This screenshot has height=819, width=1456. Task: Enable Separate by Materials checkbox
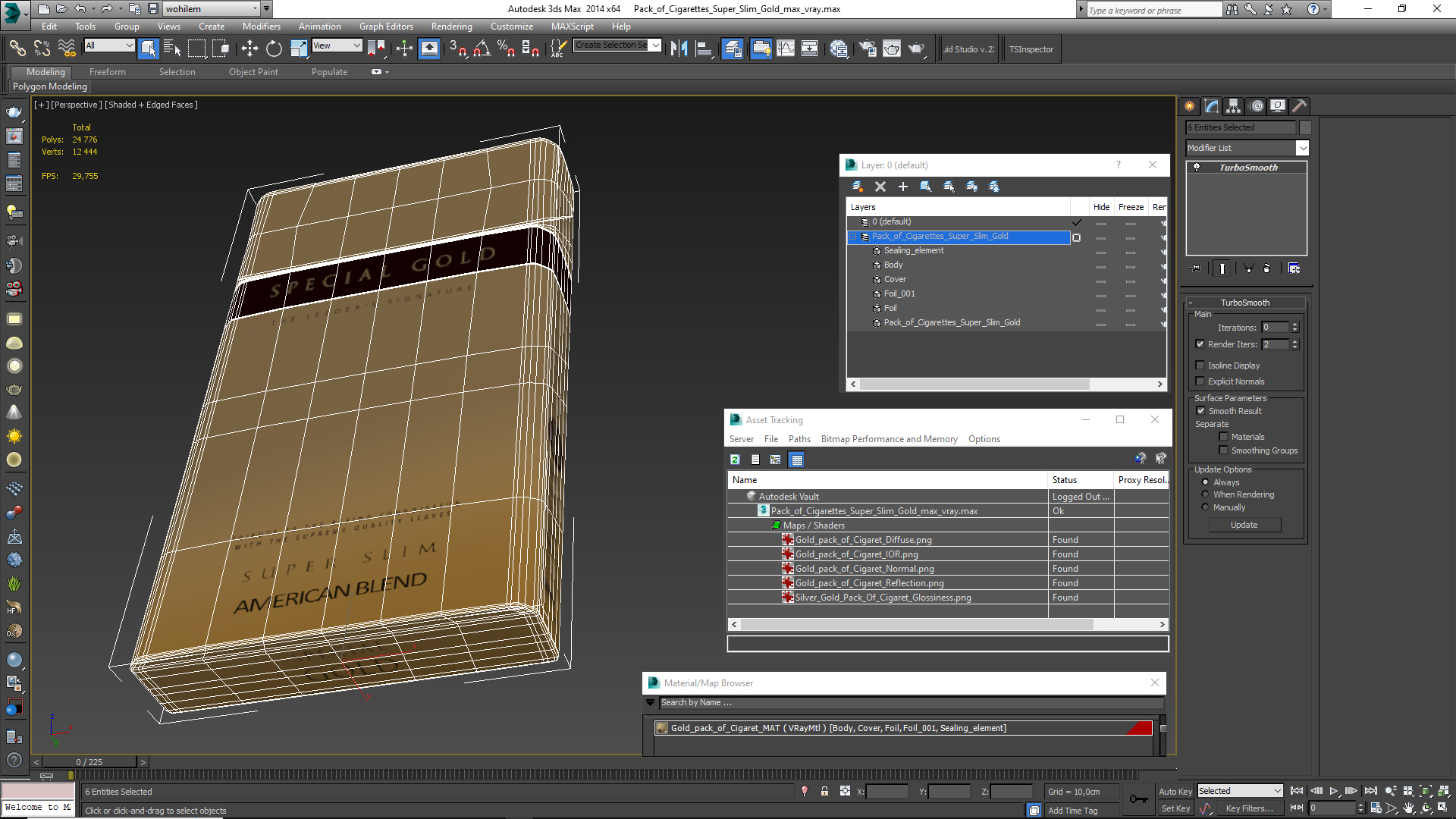(1224, 437)
